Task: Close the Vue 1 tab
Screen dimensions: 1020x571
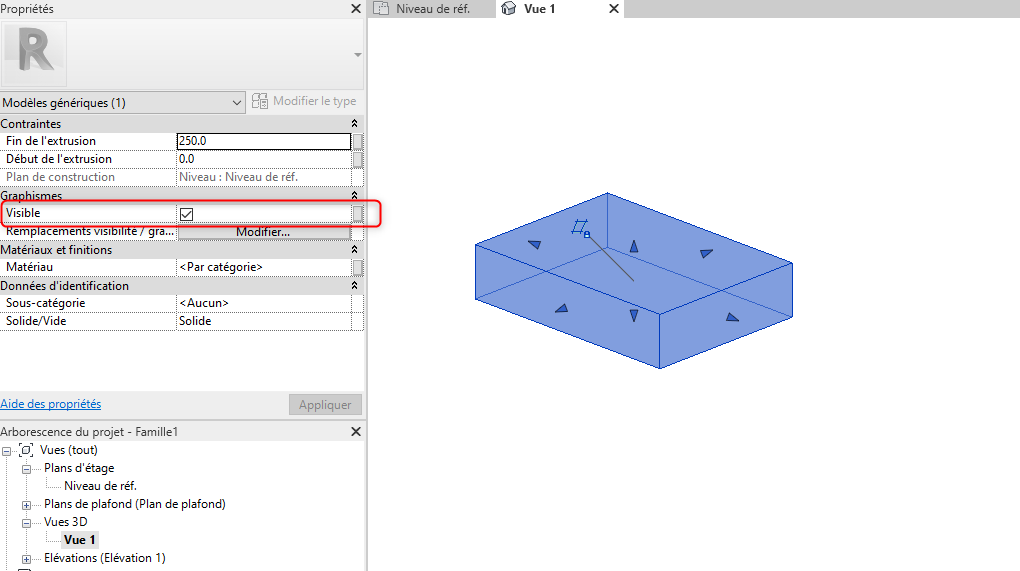Action: pyautogui.click(x=614, y=9)
